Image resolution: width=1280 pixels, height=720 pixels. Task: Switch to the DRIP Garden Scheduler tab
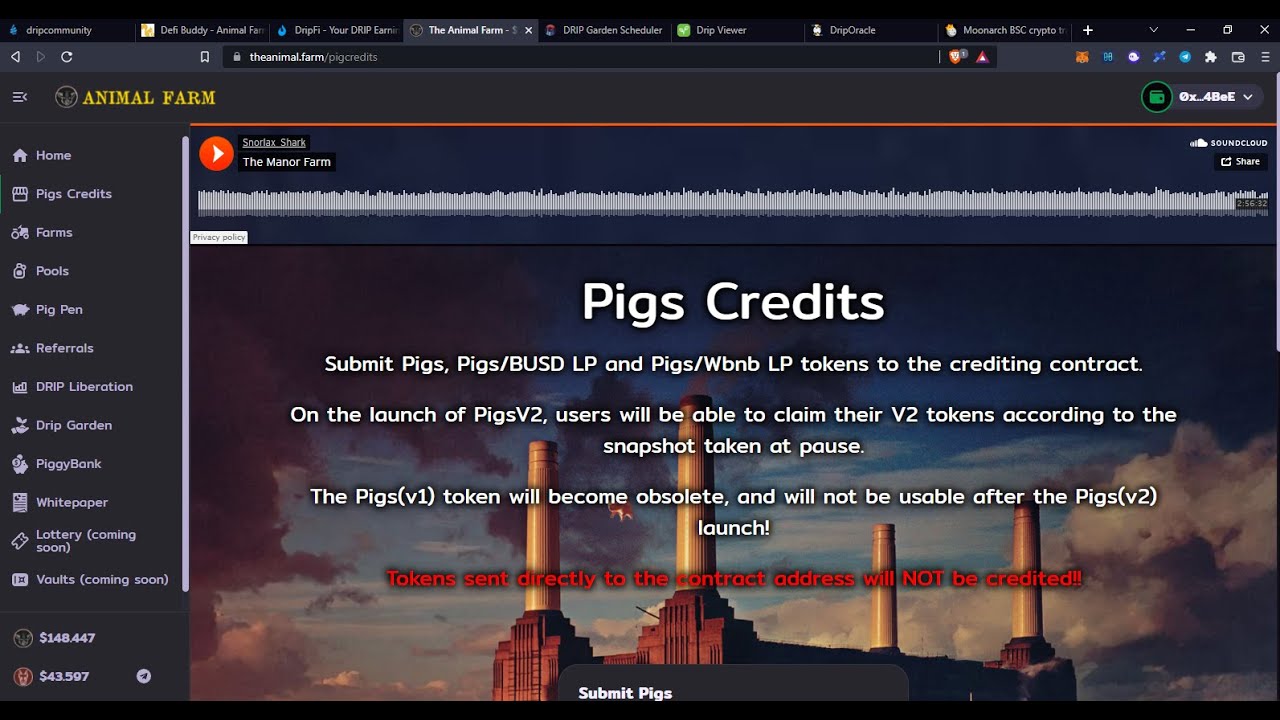604,30
